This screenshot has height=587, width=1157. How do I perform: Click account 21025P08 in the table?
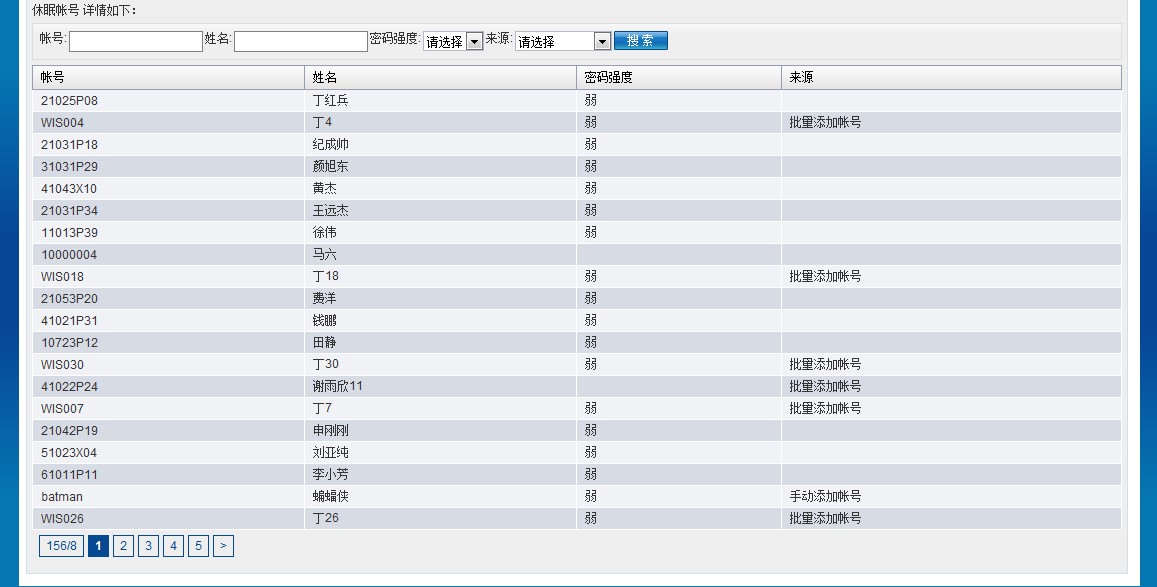(69, 101)
